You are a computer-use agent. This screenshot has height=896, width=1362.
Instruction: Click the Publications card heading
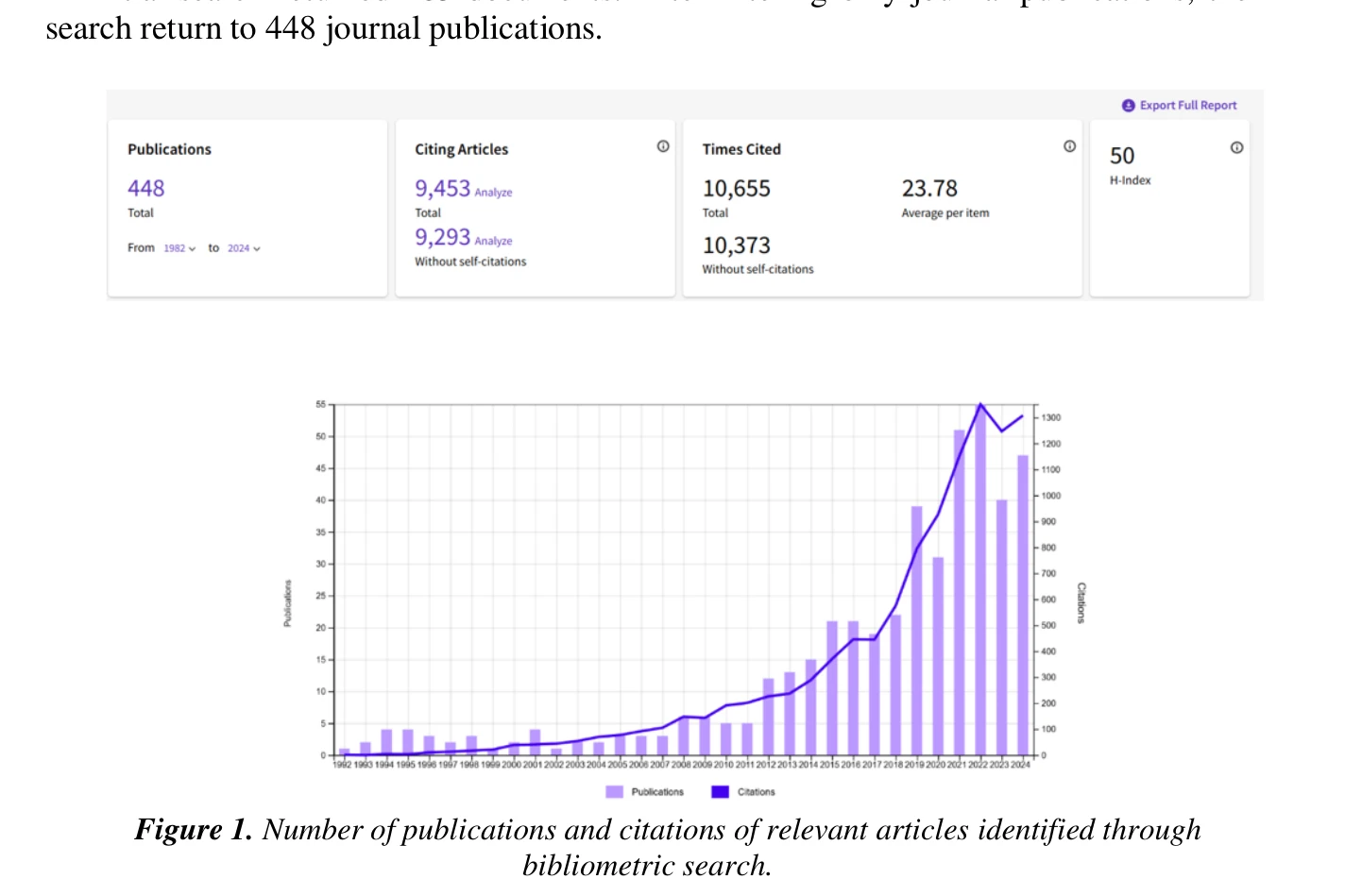pos(169,149)
